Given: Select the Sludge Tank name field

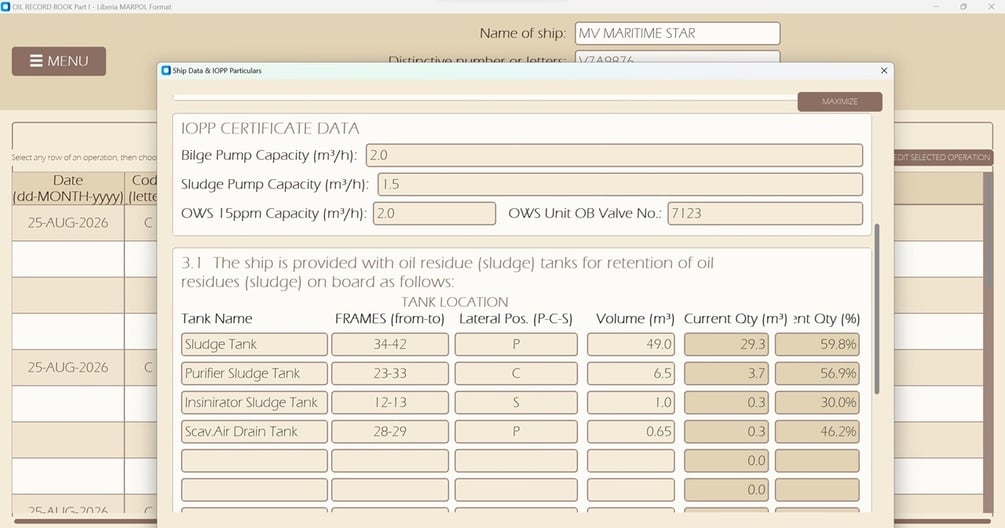Looking at the screenshot, I should click(x=254, y=344).
